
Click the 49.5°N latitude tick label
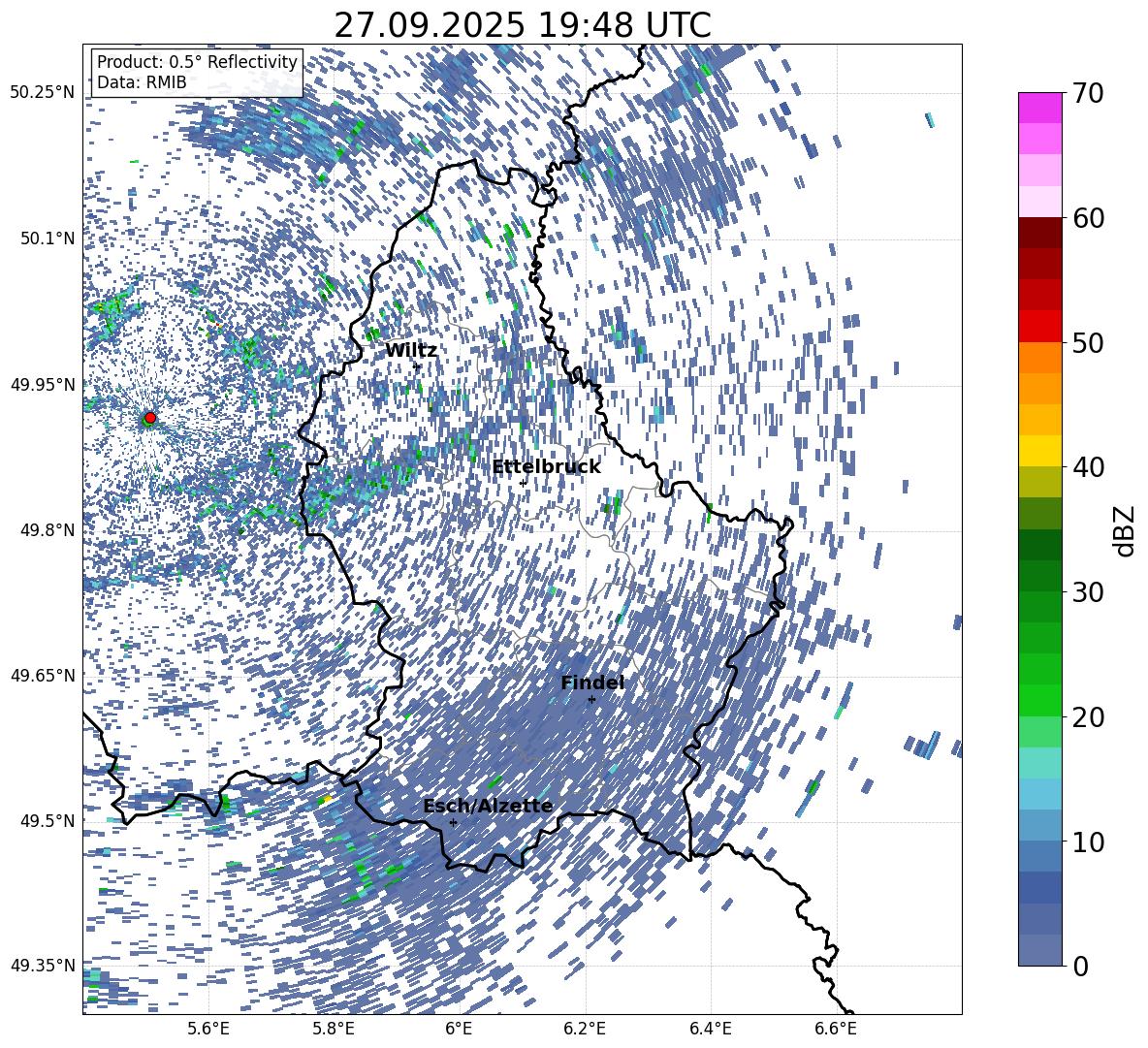coord(47,820)
